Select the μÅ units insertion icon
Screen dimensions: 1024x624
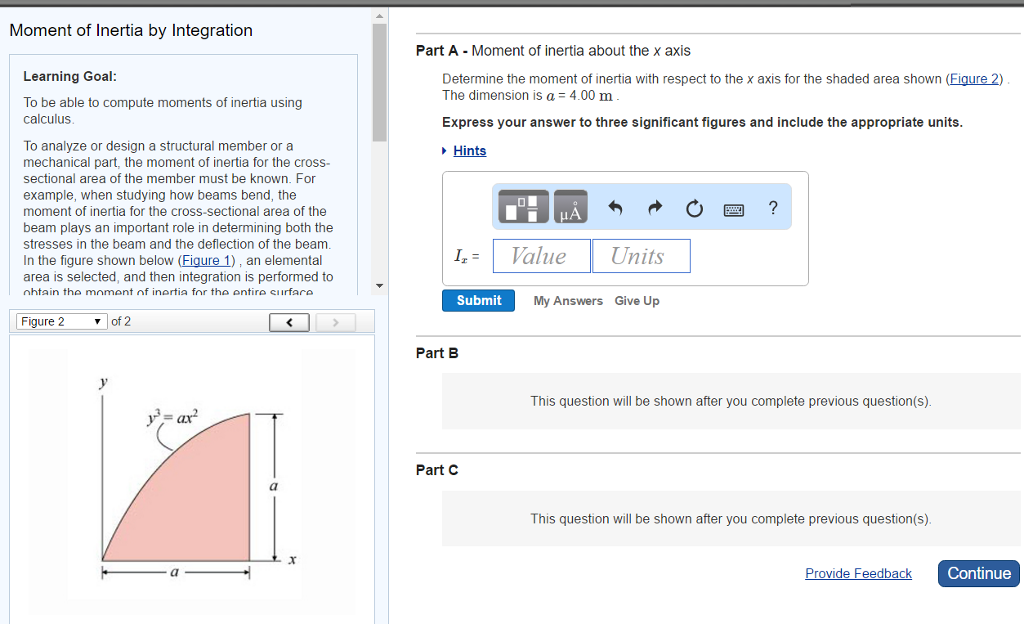coord(571,206)
